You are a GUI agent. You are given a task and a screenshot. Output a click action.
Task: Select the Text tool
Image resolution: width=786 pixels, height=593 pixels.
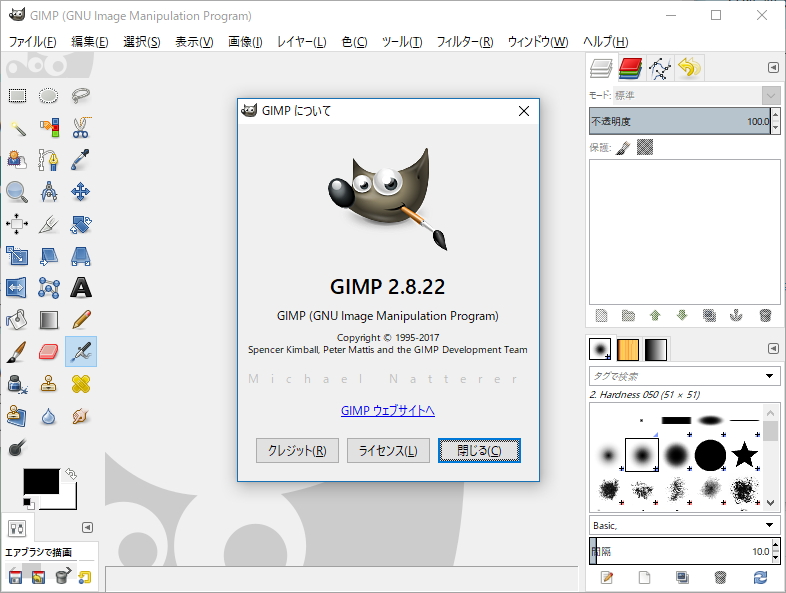pos(81,288)
